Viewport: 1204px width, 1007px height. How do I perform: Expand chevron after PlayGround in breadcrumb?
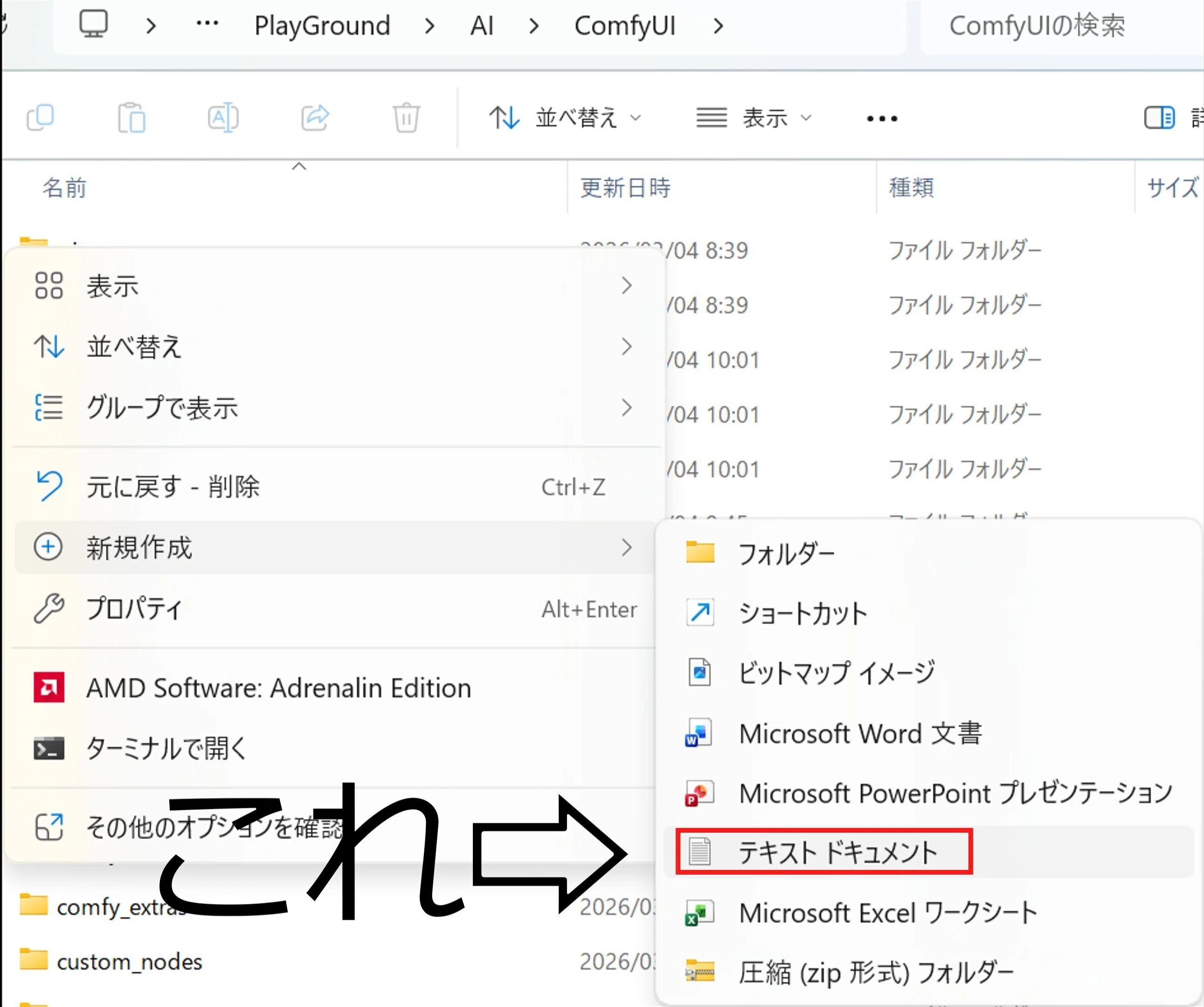(x=429, y=26)
